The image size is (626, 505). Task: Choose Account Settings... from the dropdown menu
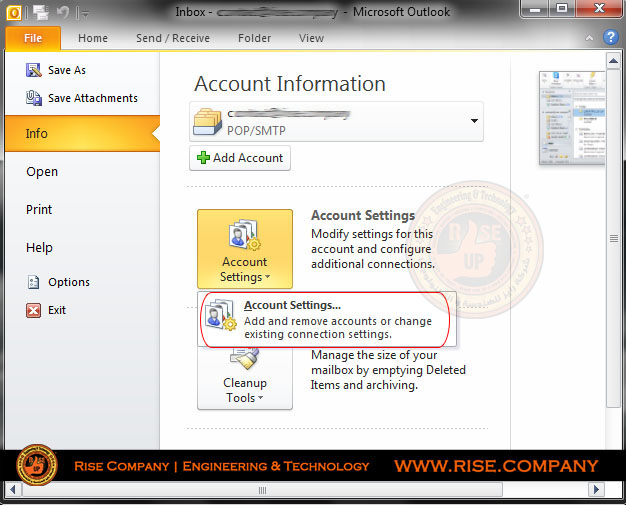pyautogui.click(x=327, y=319)
